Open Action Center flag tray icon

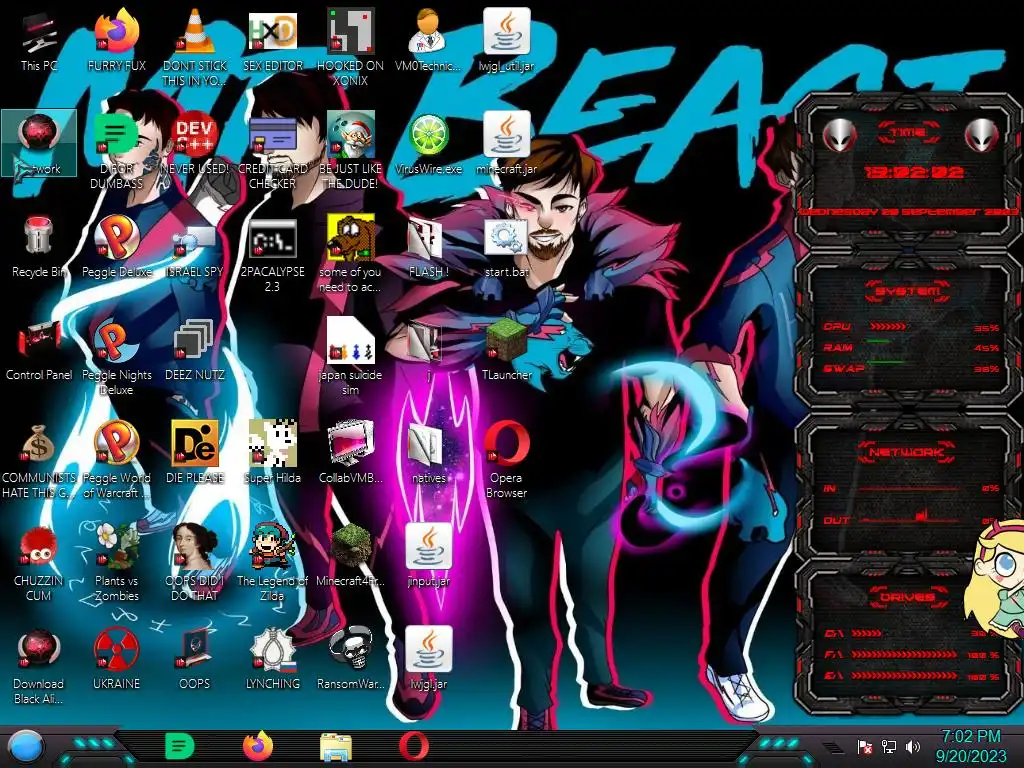tap(865, 746)
